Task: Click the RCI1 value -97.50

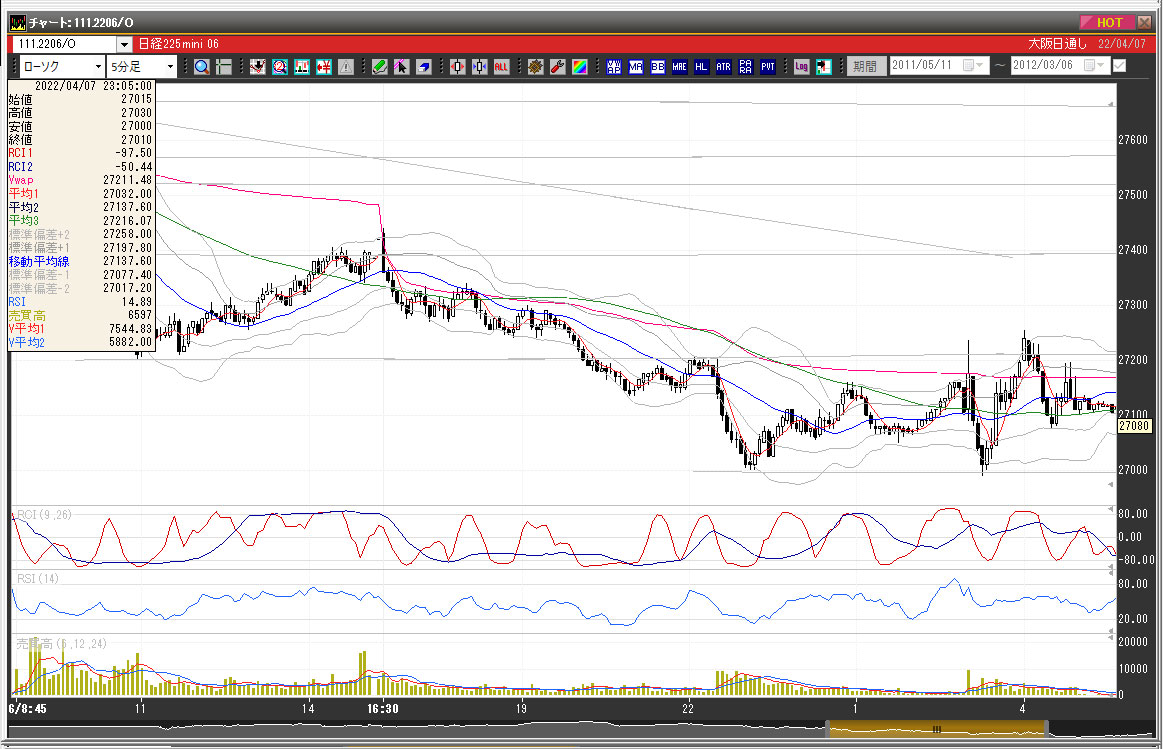Action: coord(134,153)
